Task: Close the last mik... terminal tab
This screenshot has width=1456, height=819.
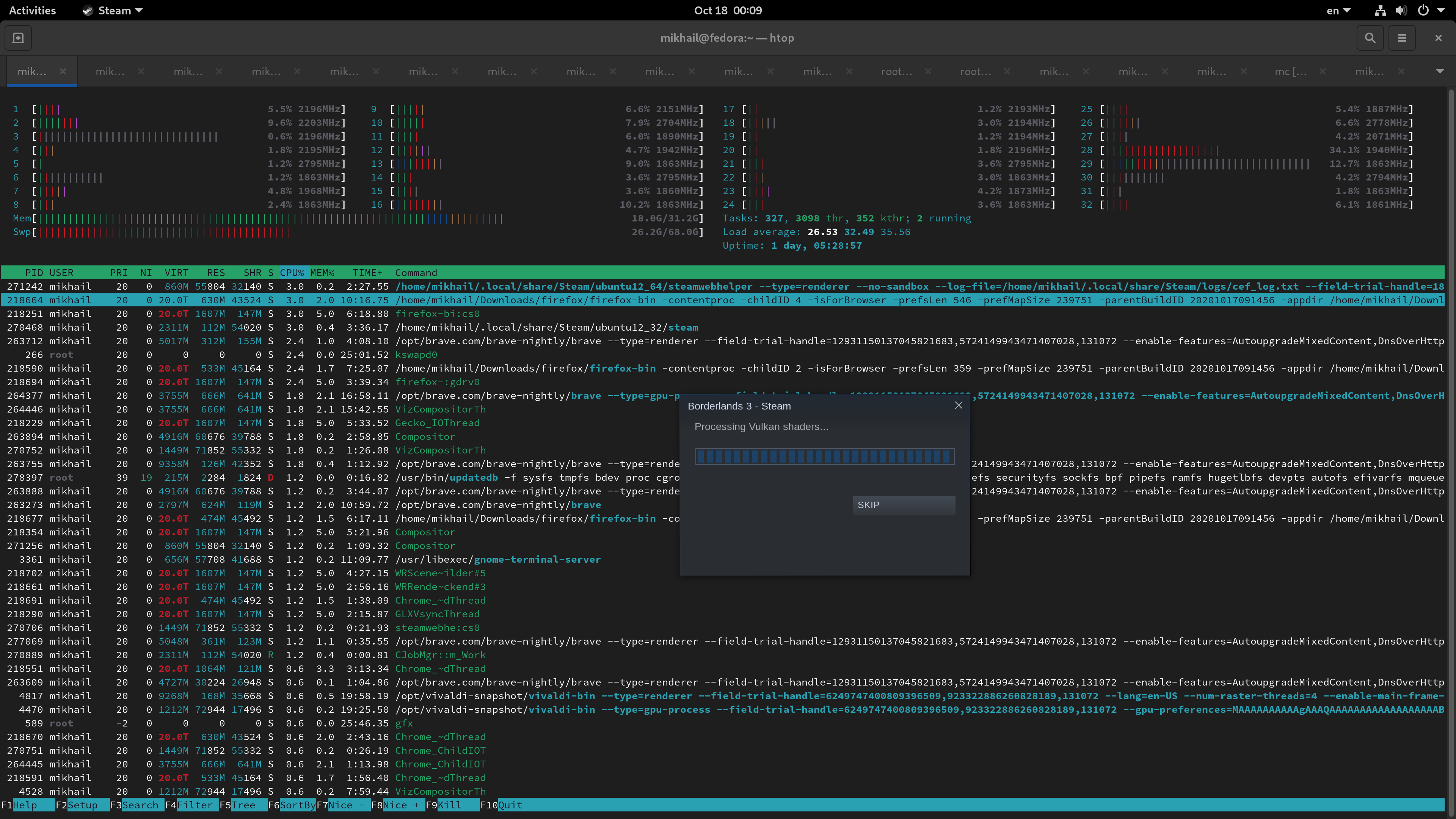Action: 1401,71
